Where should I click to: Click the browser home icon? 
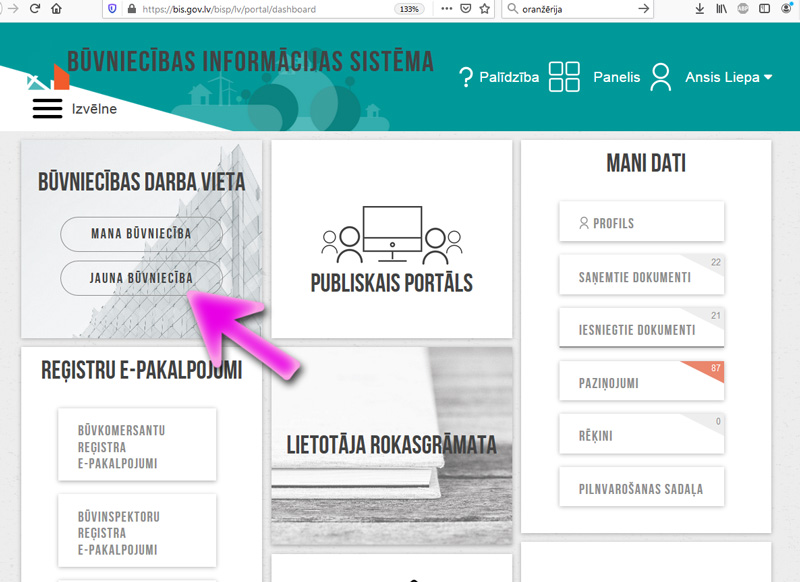coord(56,9)
